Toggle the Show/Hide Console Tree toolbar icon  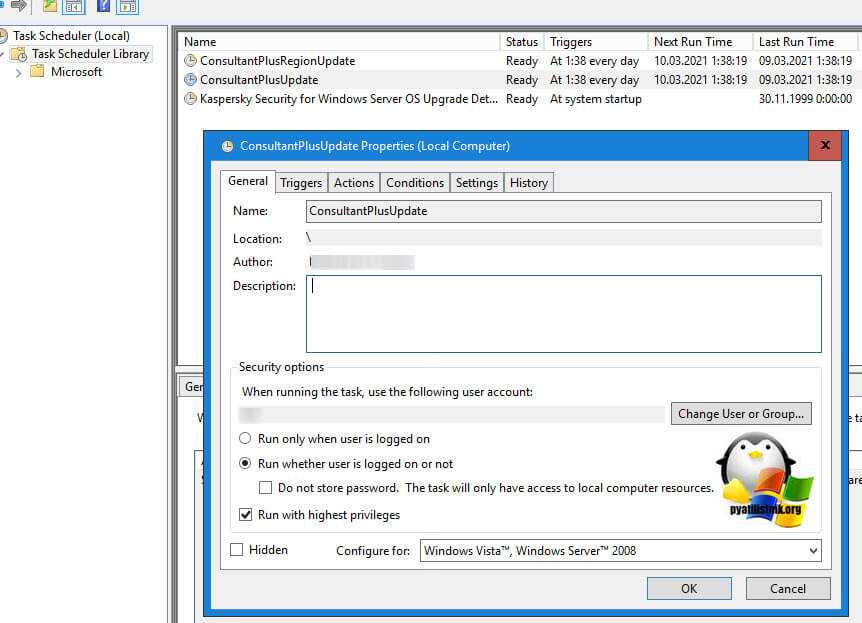pyautogui.click(x=74, y=7)
